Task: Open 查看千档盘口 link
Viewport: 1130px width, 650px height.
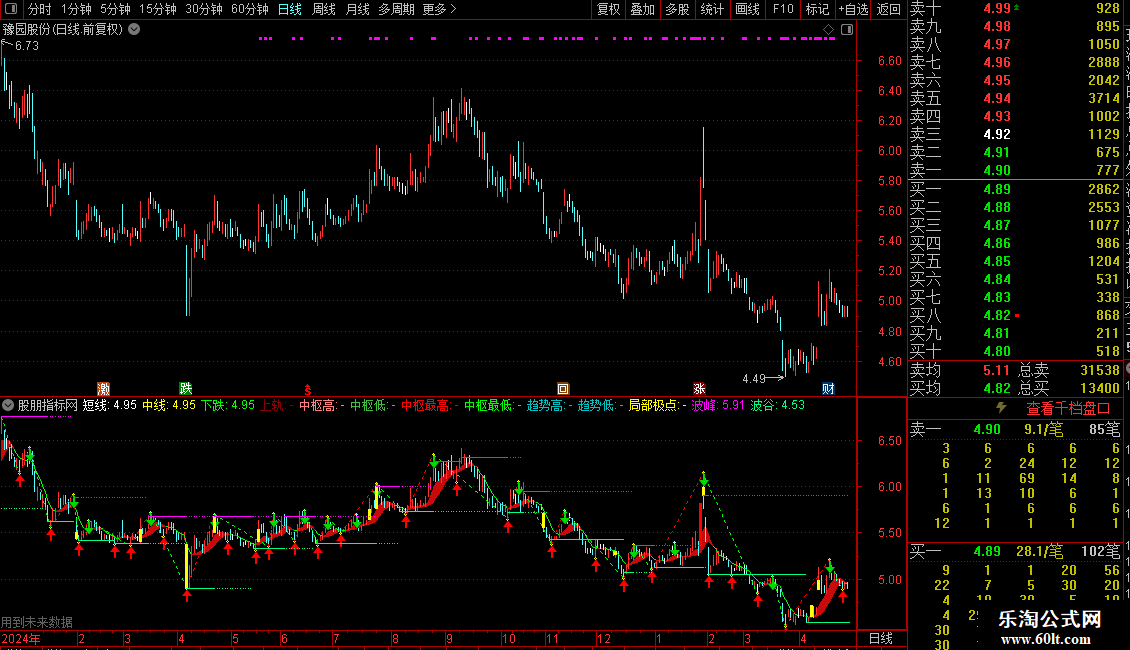Action: coord(1068,409)
